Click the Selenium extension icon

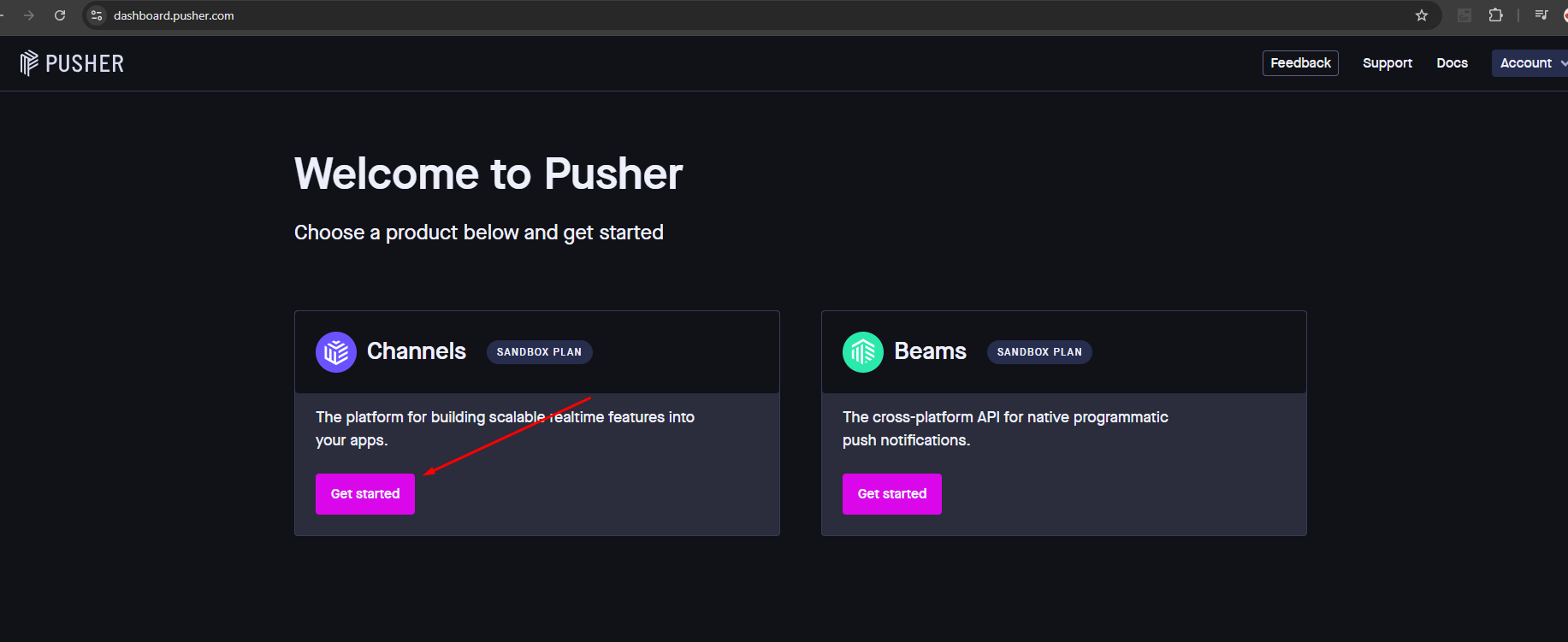click(1464, 15)
